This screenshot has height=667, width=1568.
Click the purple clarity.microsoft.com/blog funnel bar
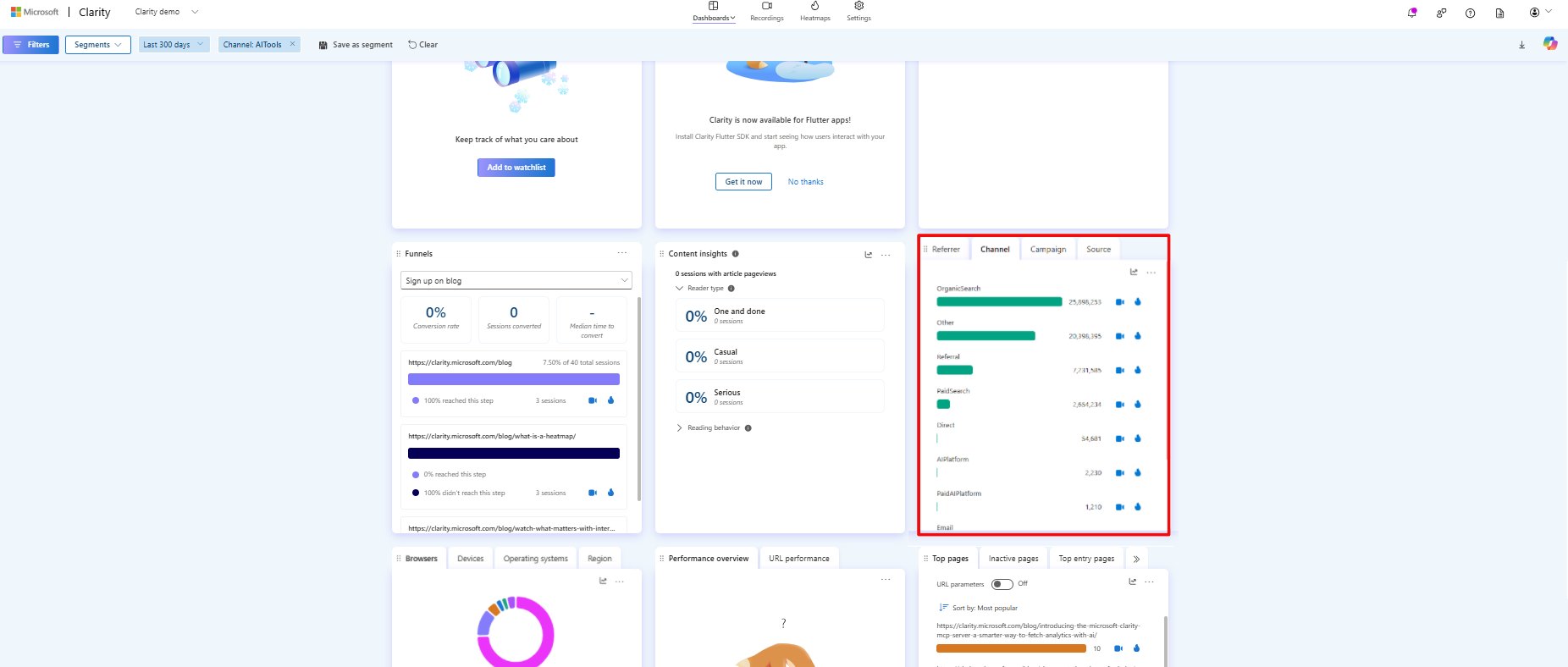[x=514, y=380]
